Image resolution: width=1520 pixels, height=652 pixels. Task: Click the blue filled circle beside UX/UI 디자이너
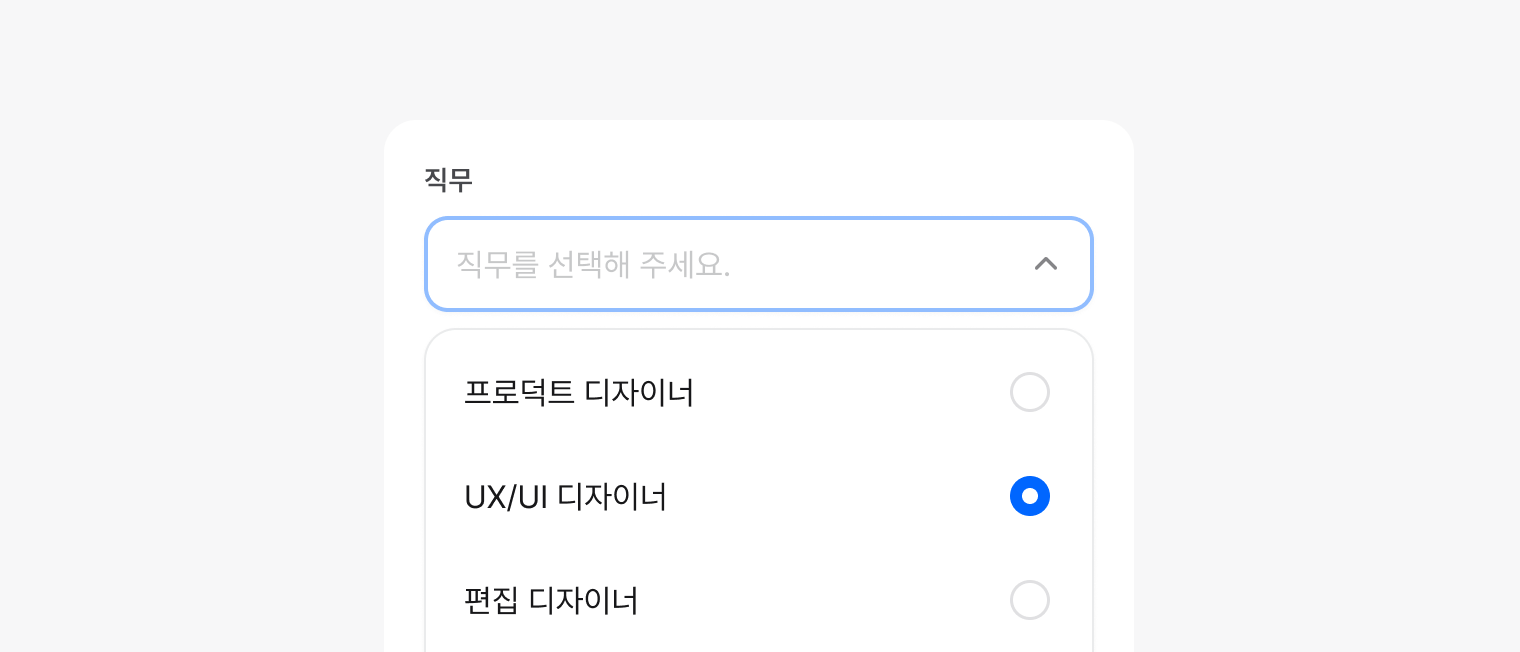(x=1016, y=496)
